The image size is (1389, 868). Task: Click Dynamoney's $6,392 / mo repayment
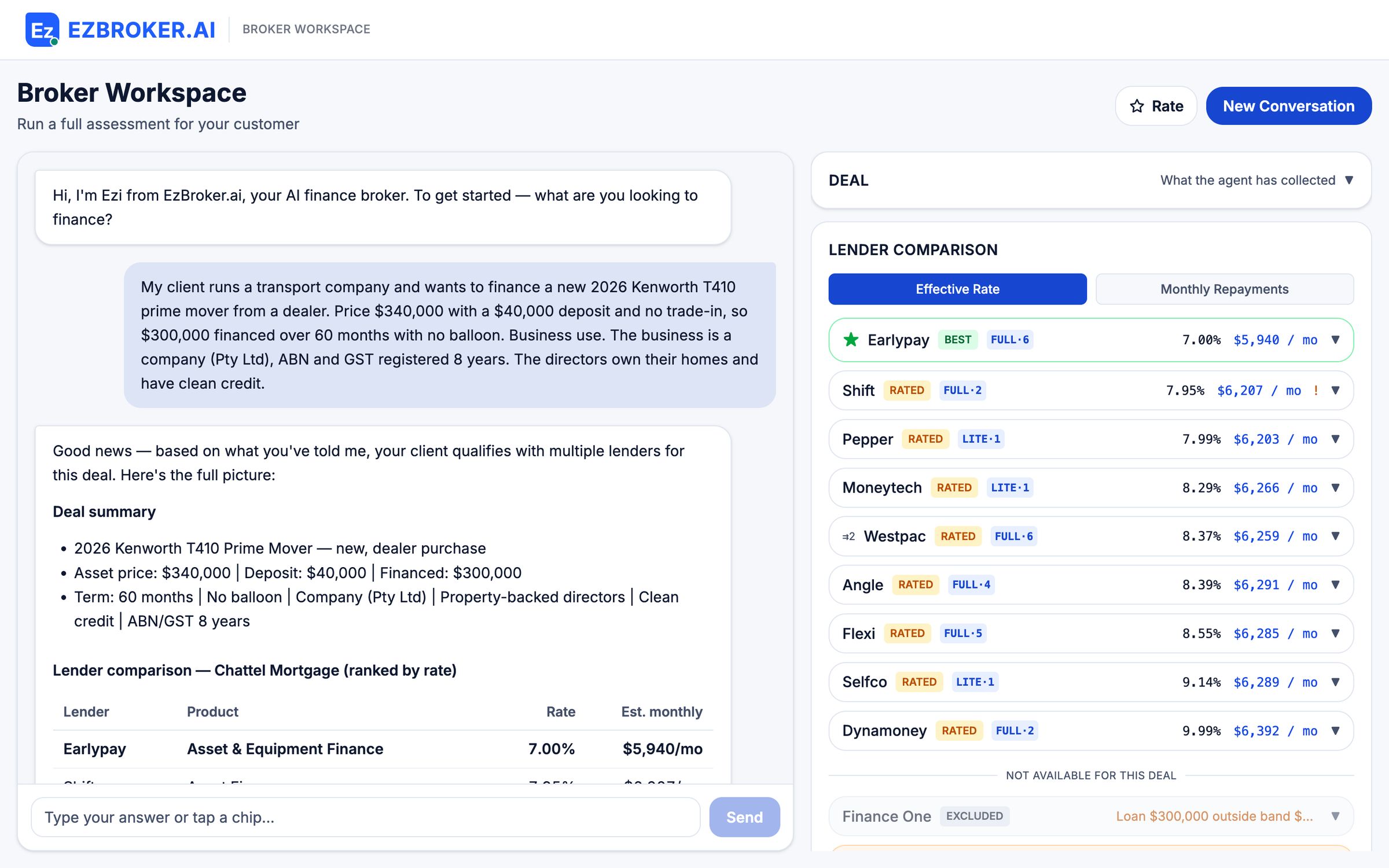pos(1276,731)
